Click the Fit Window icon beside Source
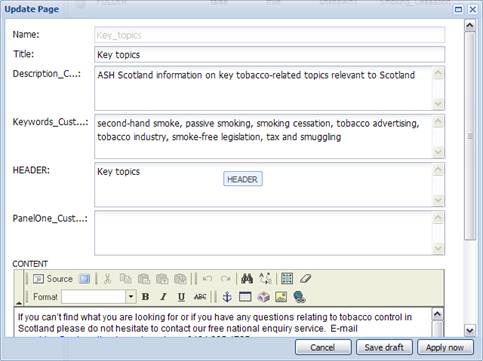483x361 pixels. 84,279
